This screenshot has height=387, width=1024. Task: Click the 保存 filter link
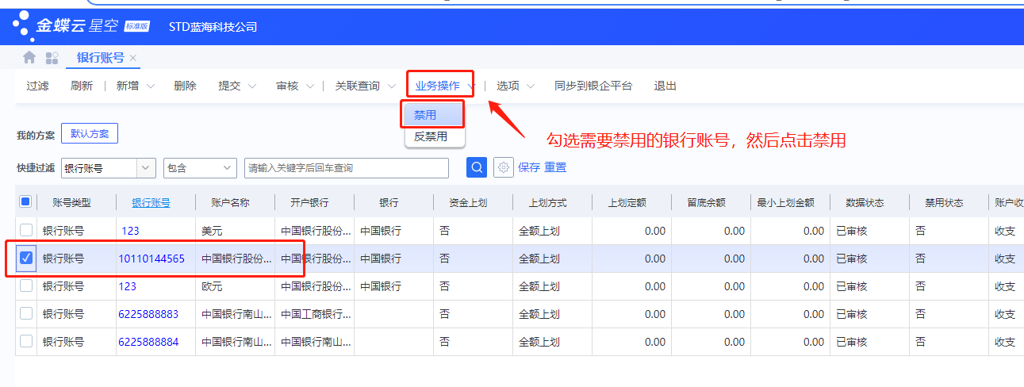coord(529,168)
